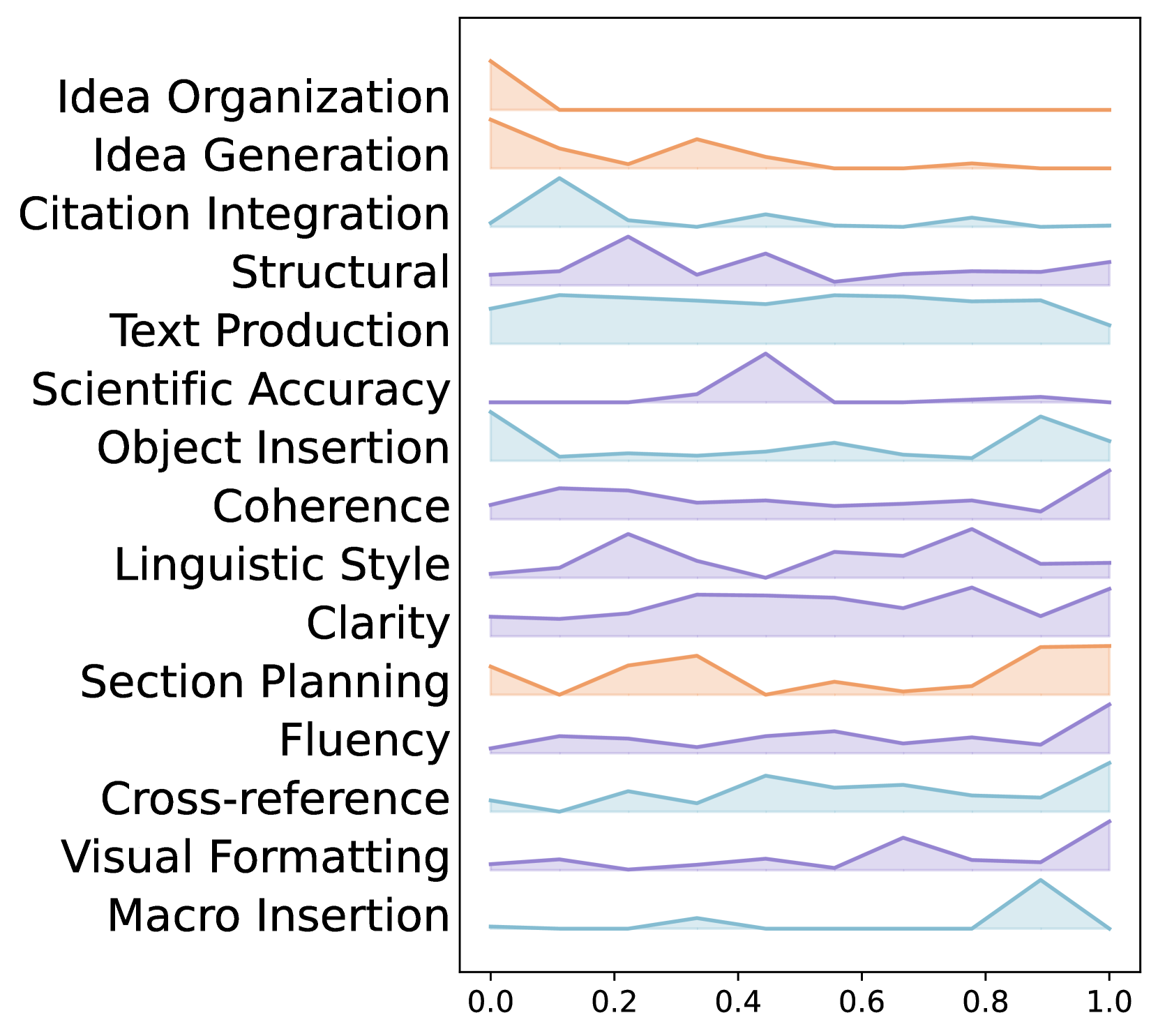
Task: Select the Scientific Accuracy label
Action: pos(241,389)
